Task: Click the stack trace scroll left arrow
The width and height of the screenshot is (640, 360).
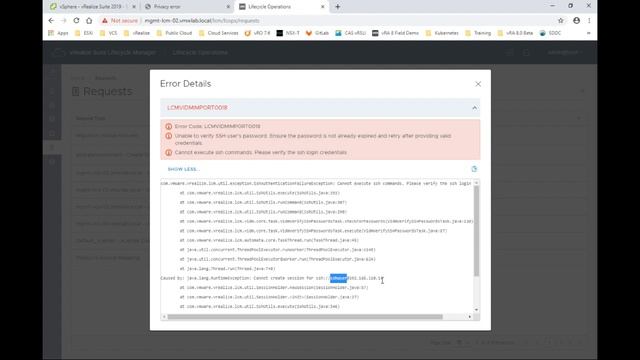Action: tap(164, 317)
